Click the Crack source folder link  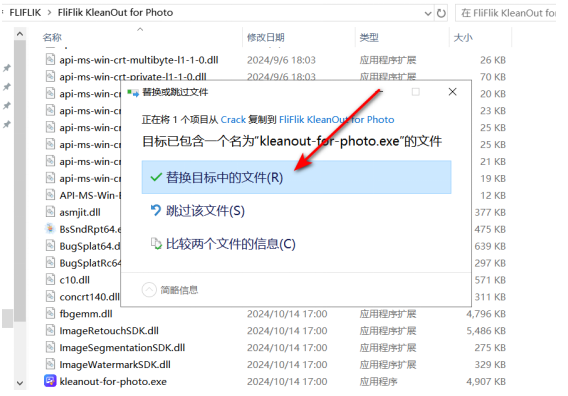pos(233,120)
